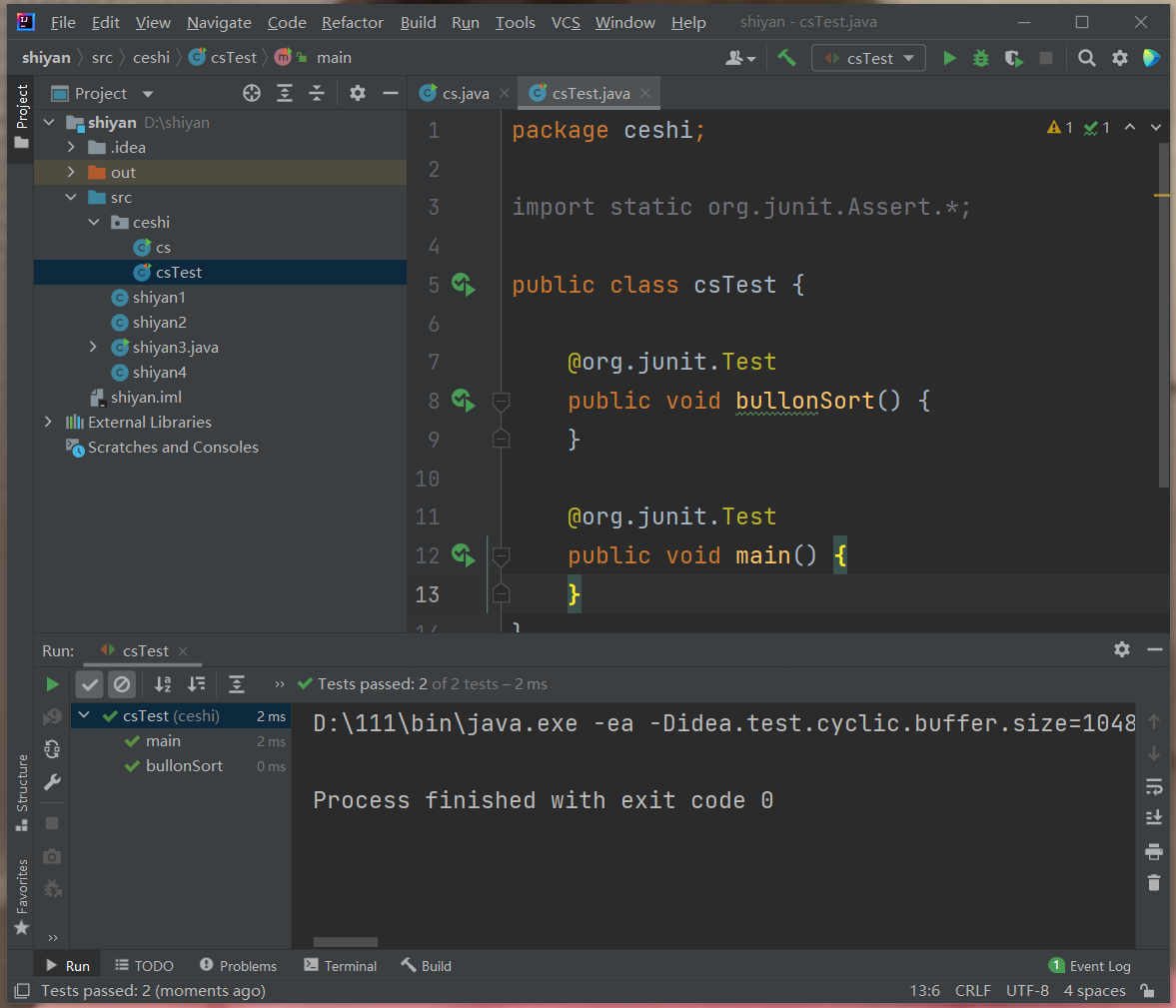
Task: Toggle soft-wrap in the console output
Action: [1154, 786]
